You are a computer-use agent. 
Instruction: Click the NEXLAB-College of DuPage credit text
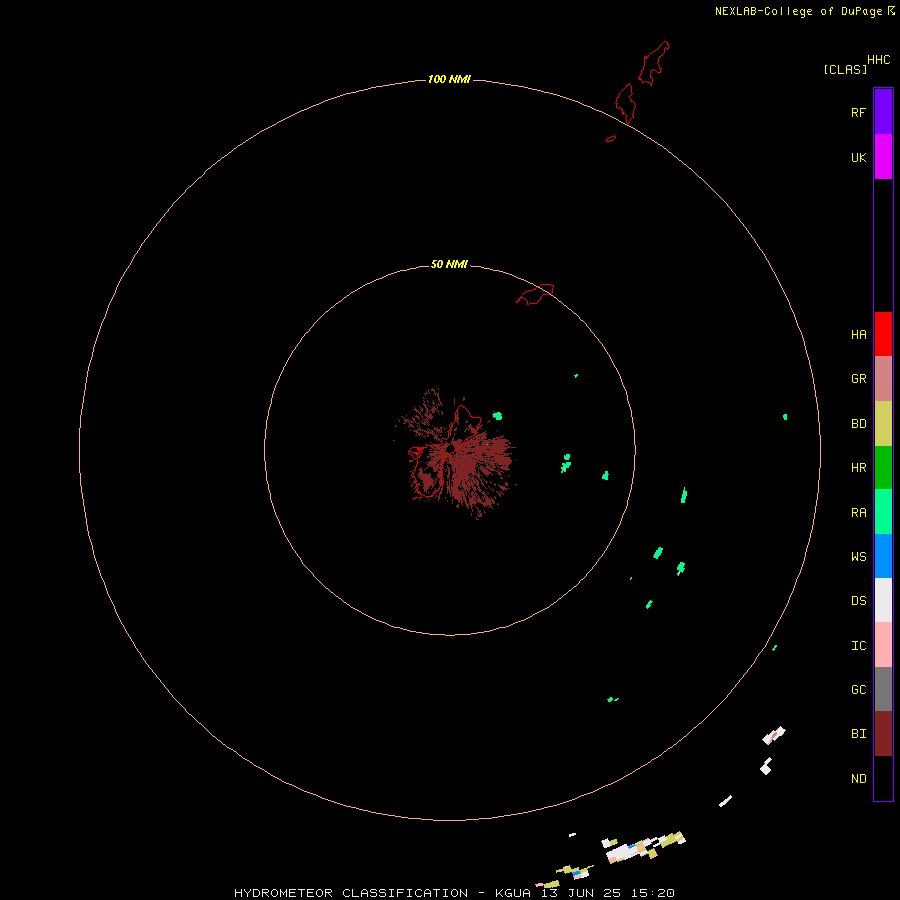click(x=798, y=11)
